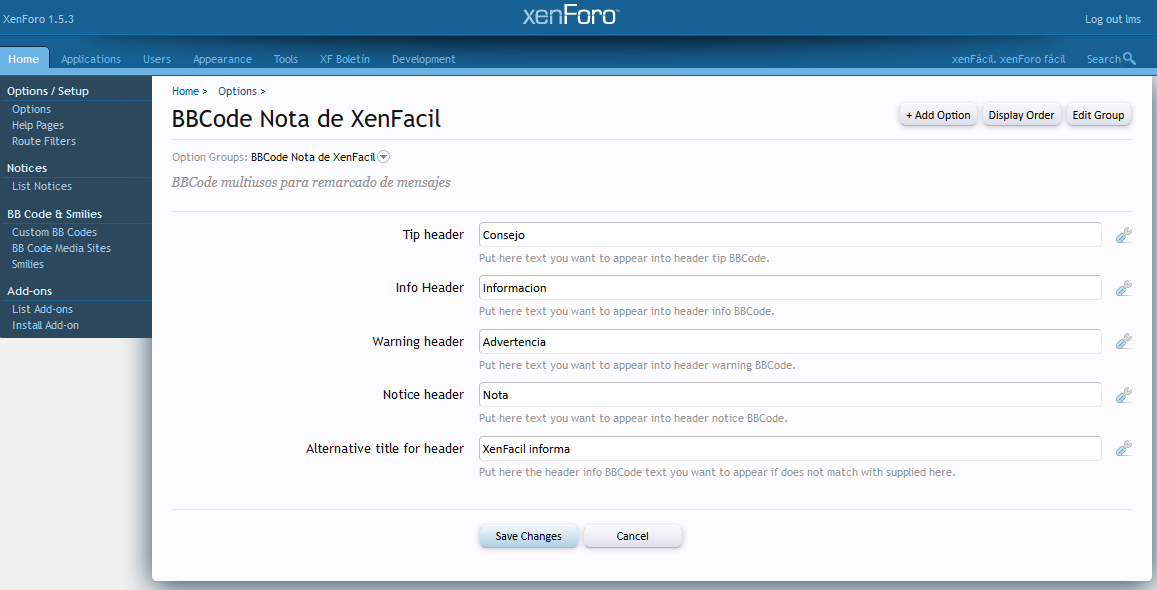This screenshot has width=1157, height=590.
Task: Click the Notices sidebar heading
Action: pyautogui.click(x=27, y=168)
